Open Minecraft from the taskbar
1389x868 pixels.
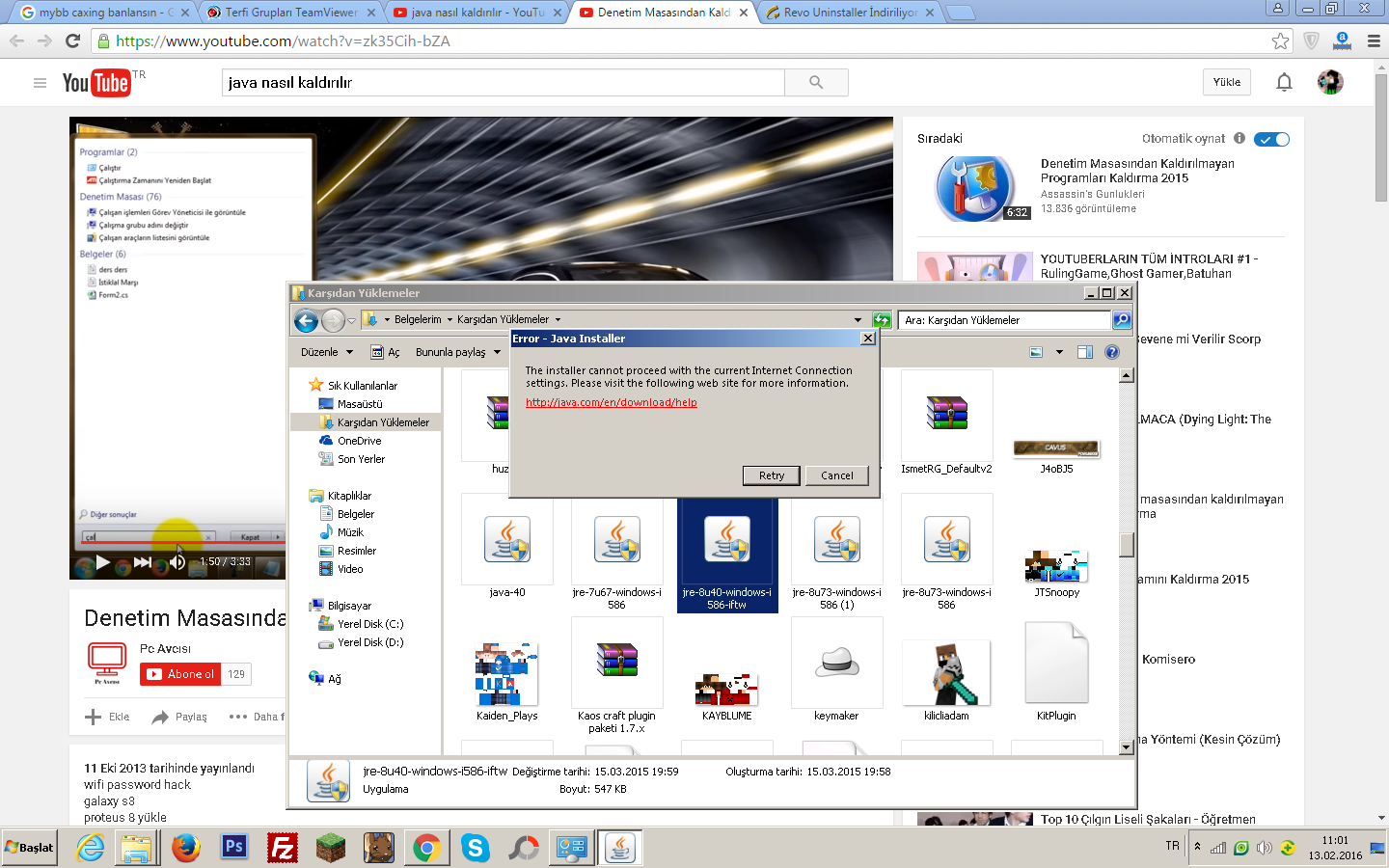331,848
